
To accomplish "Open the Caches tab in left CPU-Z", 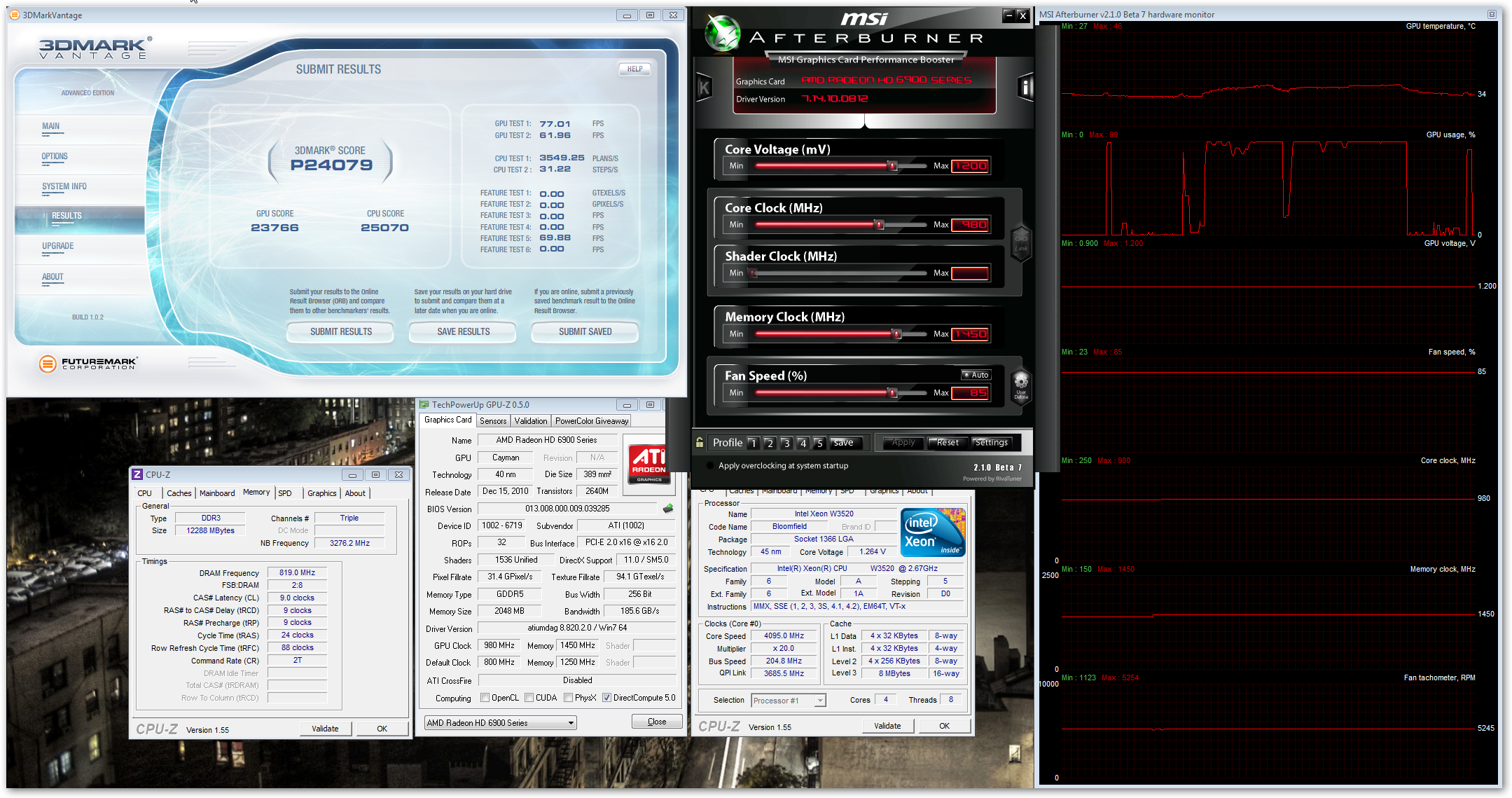I will tap(179, 493).
